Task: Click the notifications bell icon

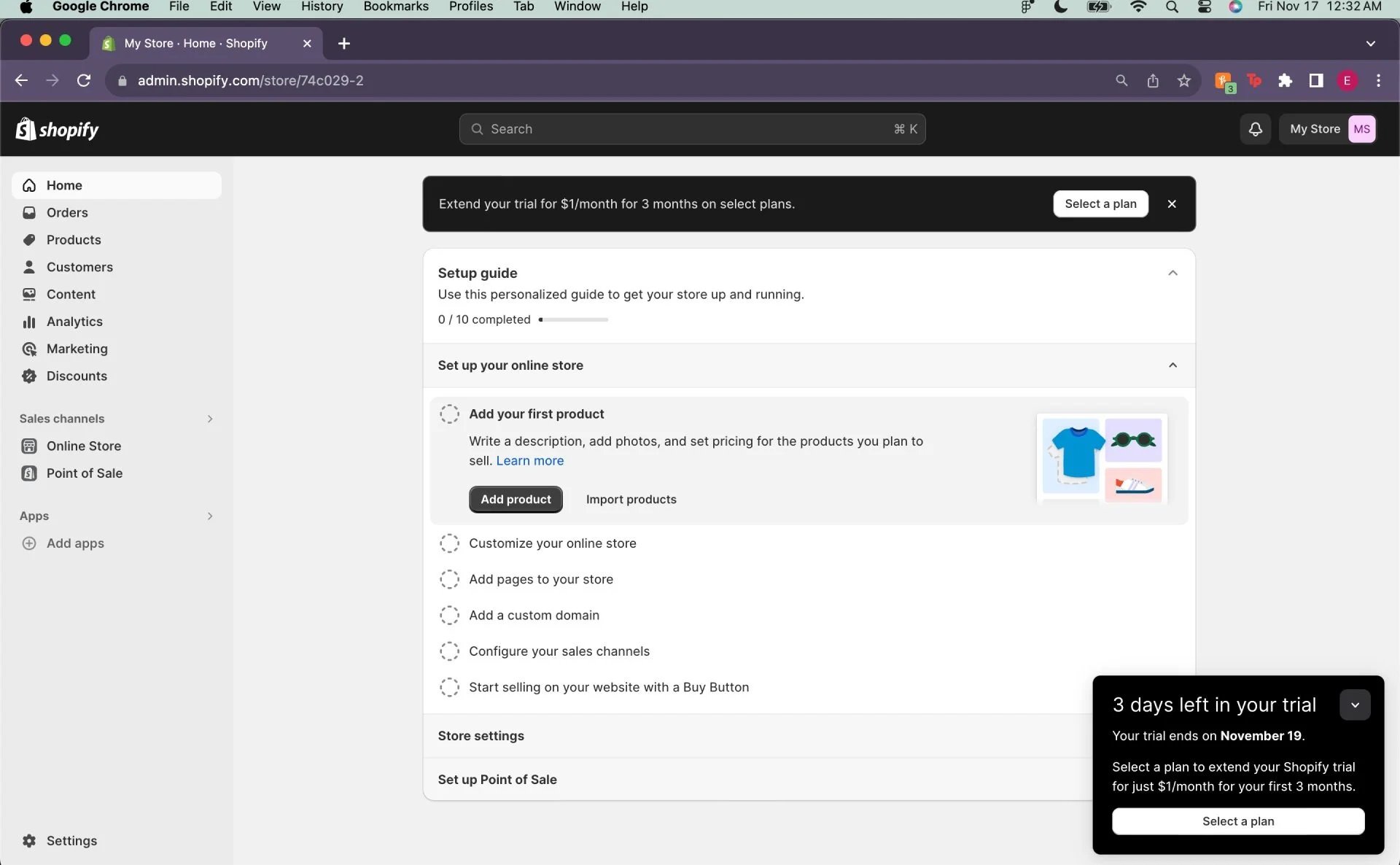Action: coord(1255,129)
